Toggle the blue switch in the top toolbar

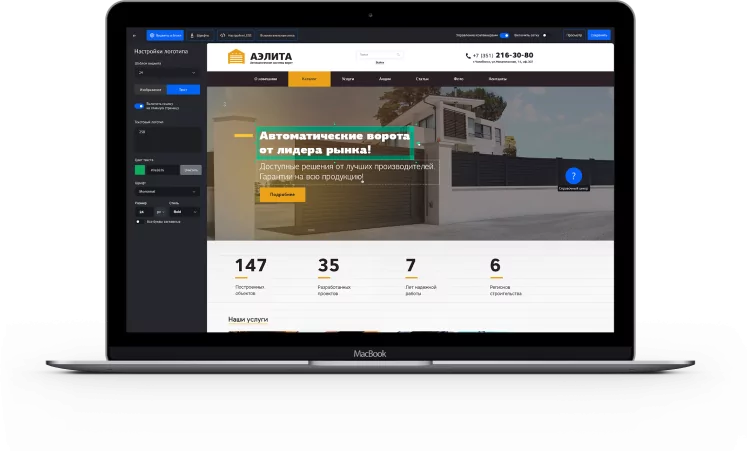(x=504, y=35)
